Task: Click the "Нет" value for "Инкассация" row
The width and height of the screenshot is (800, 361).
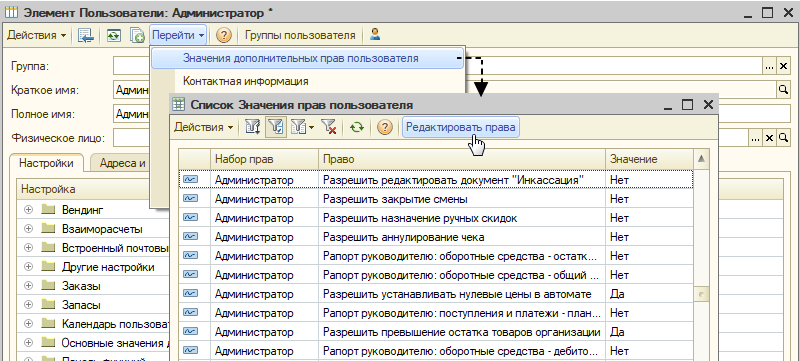Action: click(649, 179)
